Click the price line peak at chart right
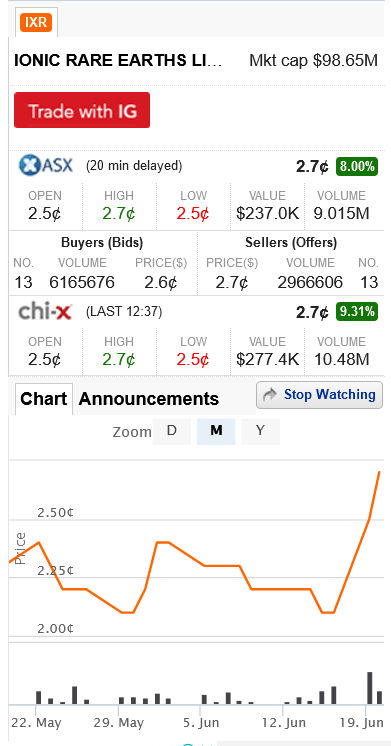 (379, 472)
